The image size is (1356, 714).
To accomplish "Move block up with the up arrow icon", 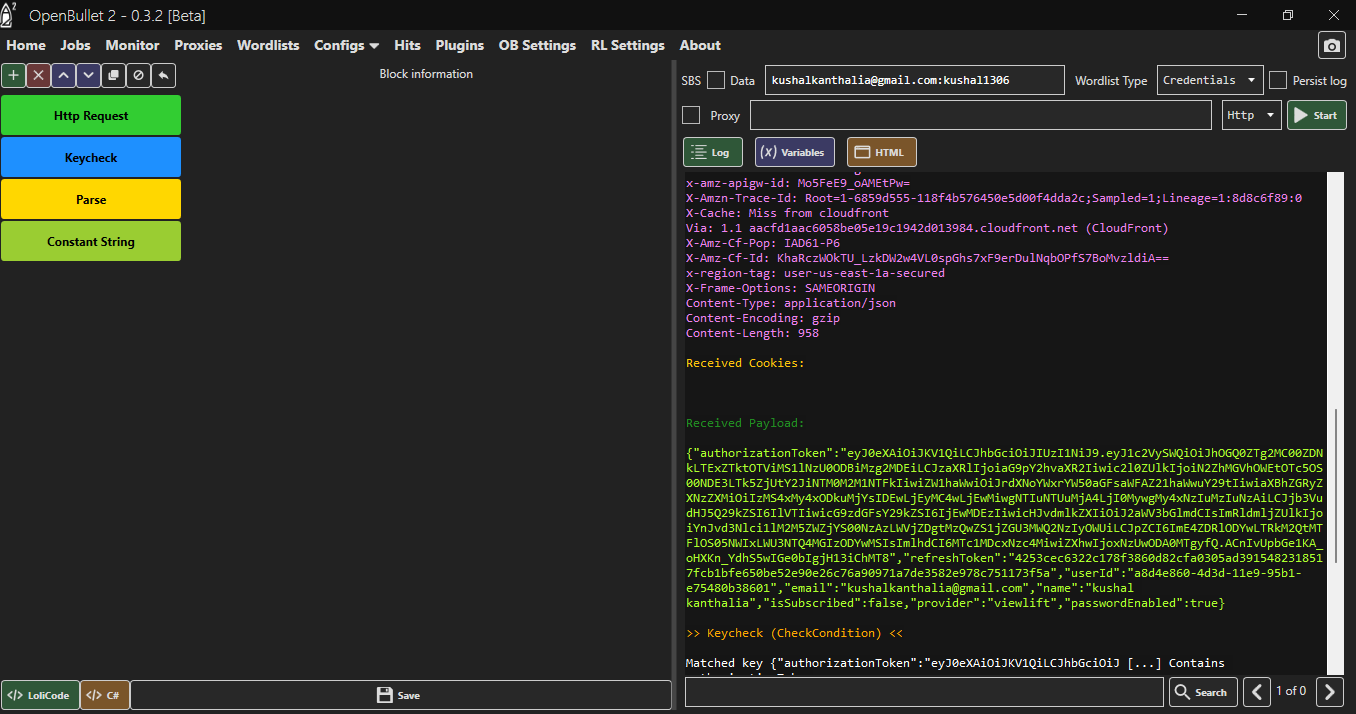I will [x=63, y=75].
